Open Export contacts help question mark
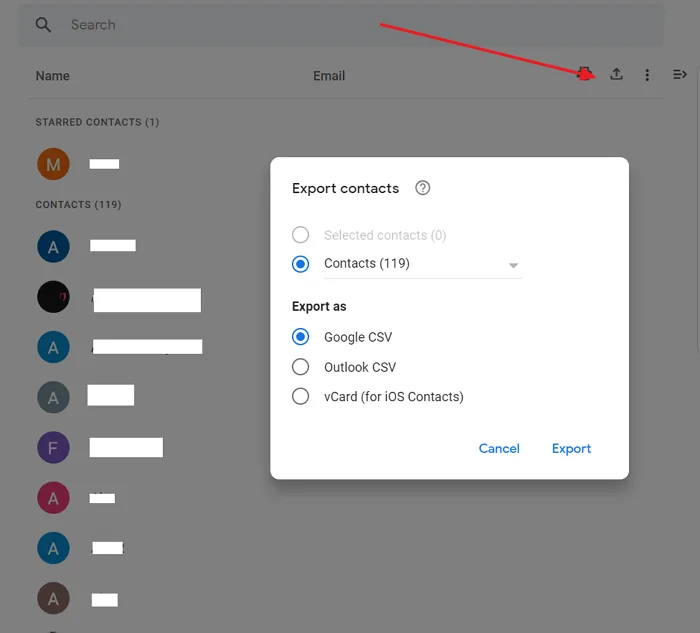Image resolution: width=700 pixels, height=633 pixels. click(x=422, y=188)
